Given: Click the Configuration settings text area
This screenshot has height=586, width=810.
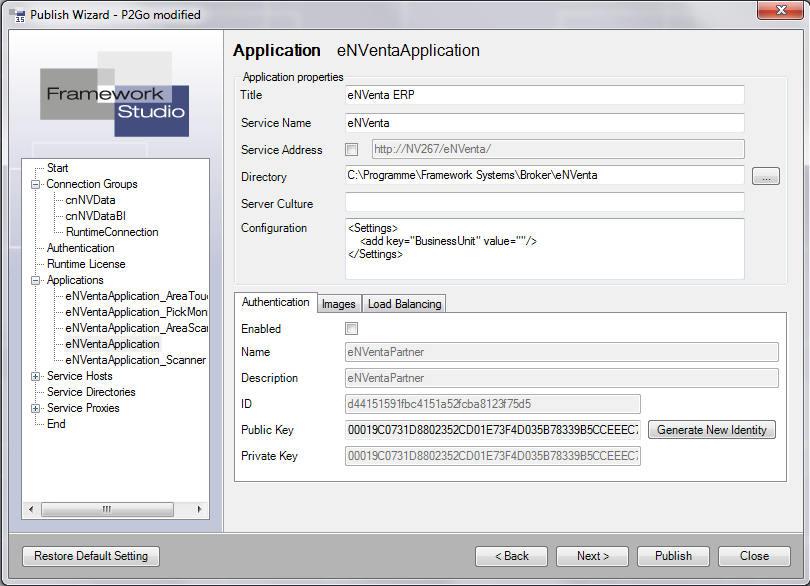Looking at the screenshot, I should 544,249.
